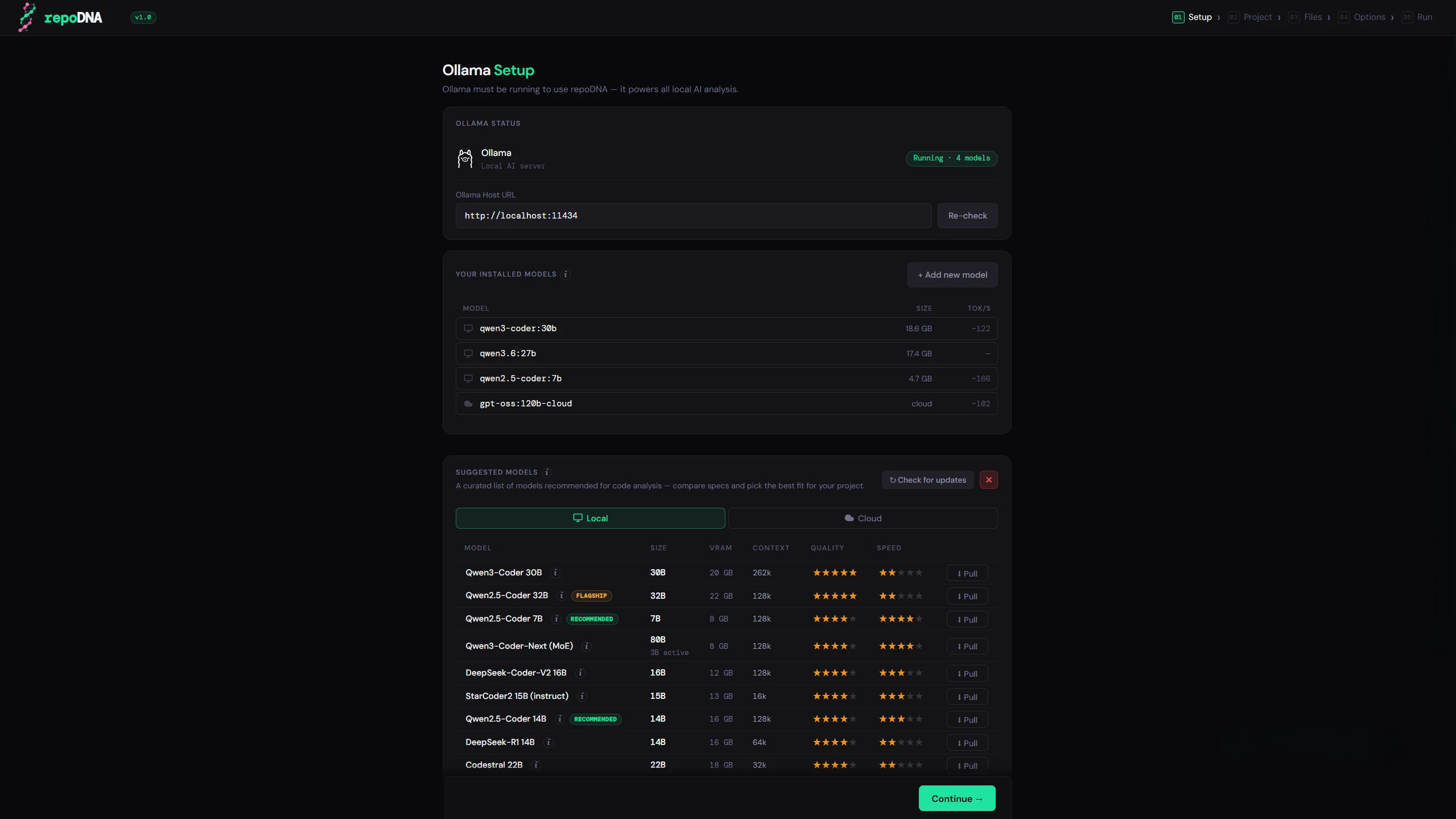Viewport: 1456px width, 819px height.
Task: Pull the DeepSeek-Coder-V2 16B model
Action: (x=967, y=673)
